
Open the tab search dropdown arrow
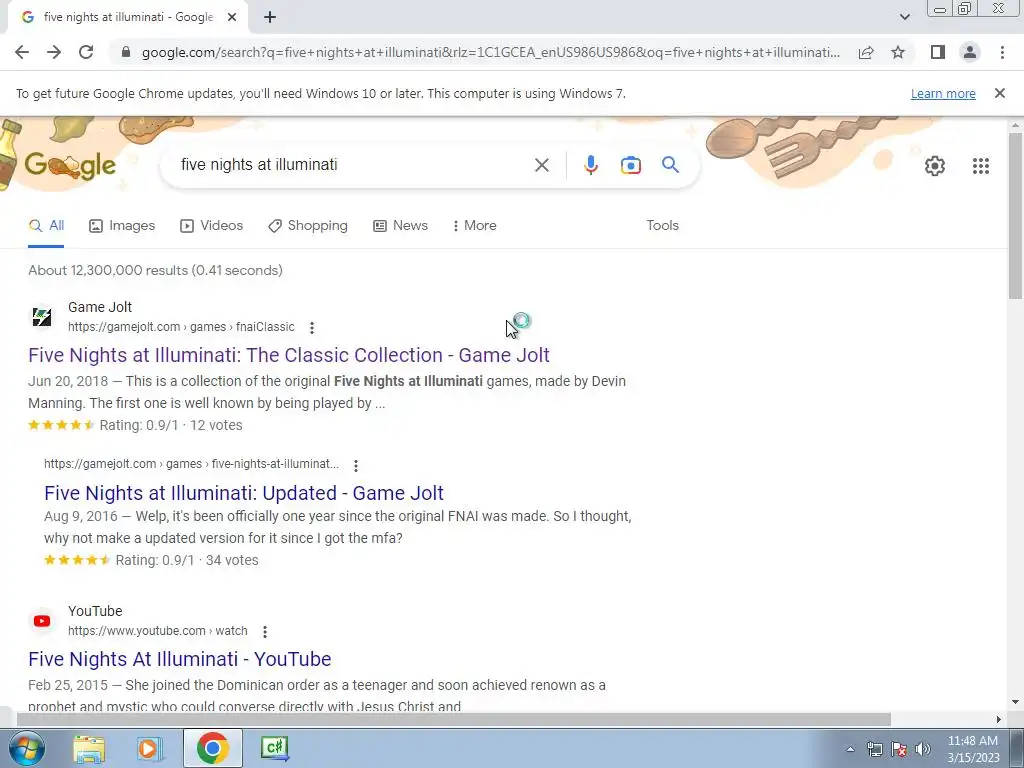click(904, 17)
